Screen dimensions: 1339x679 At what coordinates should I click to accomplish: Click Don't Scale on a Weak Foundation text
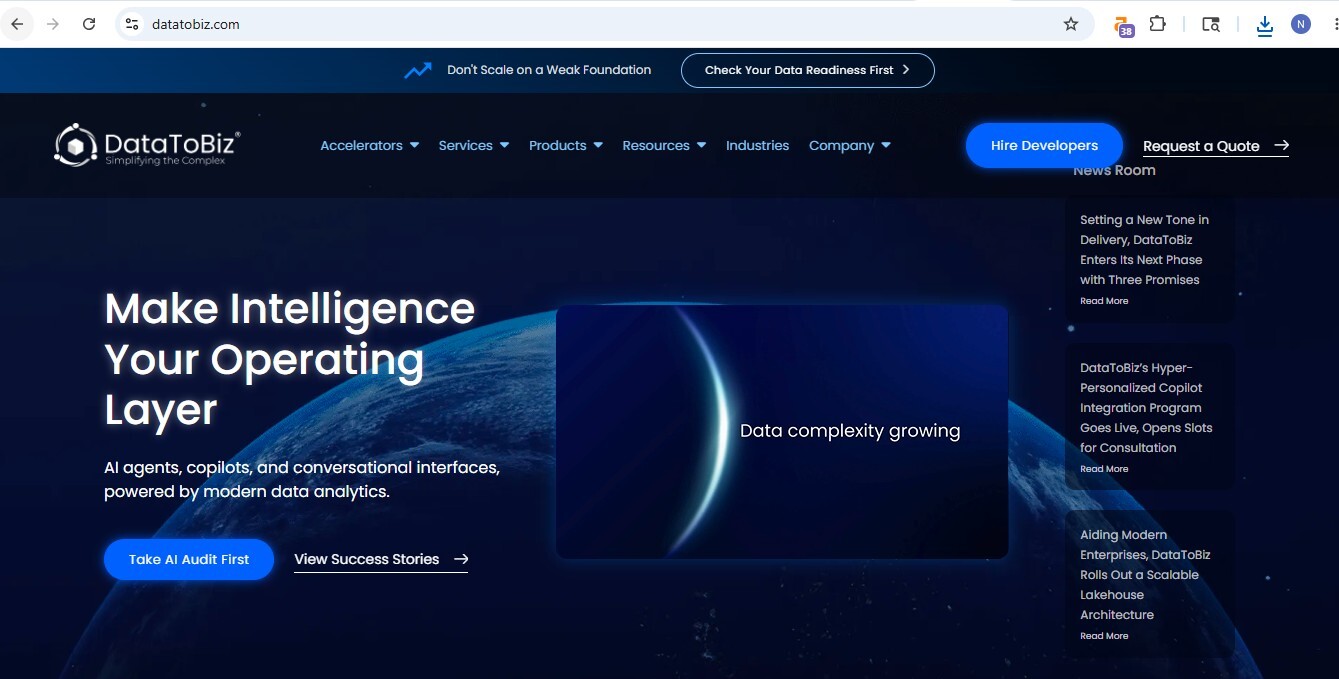tap(549, 70)
